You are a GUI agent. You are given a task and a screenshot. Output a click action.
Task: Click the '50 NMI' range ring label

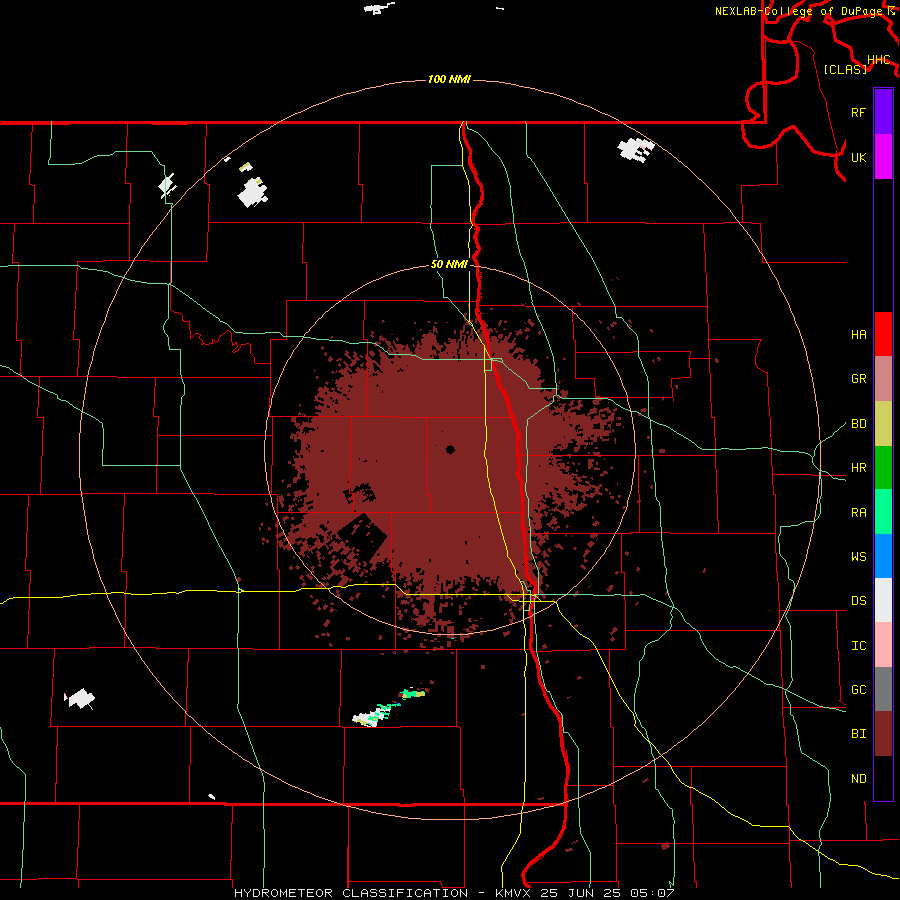pos(449,265)
